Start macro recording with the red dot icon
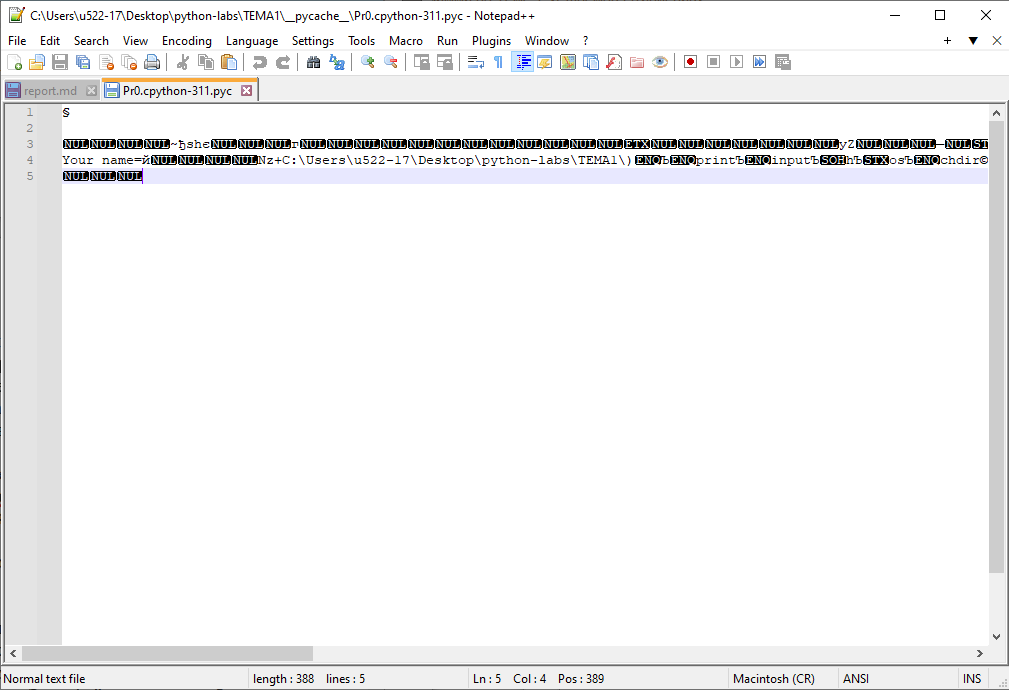 pos(690,62)
